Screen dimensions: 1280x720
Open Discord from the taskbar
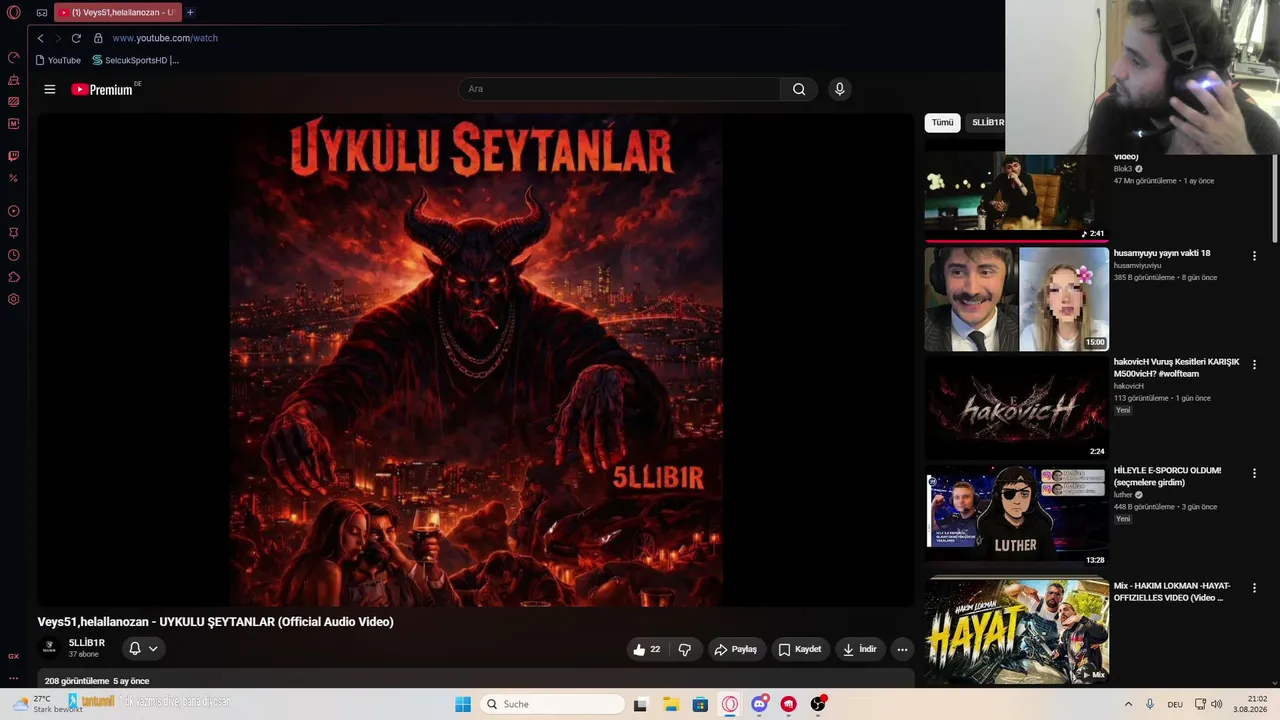click(x=759, y=704)
